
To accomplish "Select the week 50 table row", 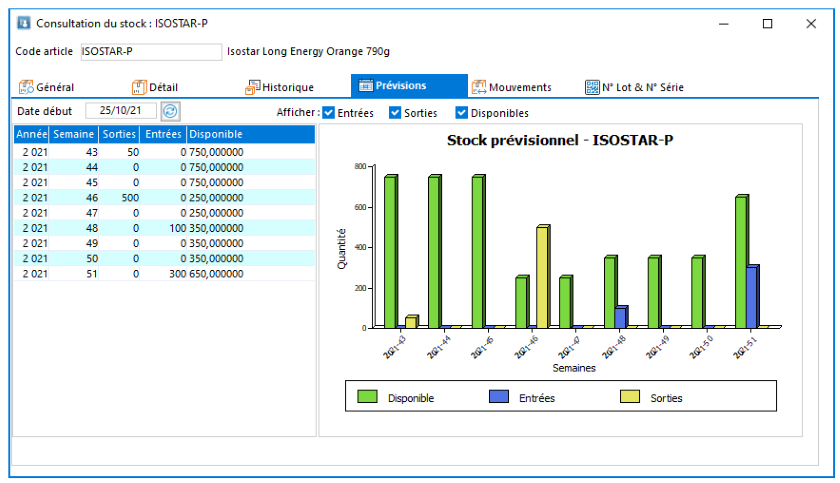I will [x=164, y=259].
